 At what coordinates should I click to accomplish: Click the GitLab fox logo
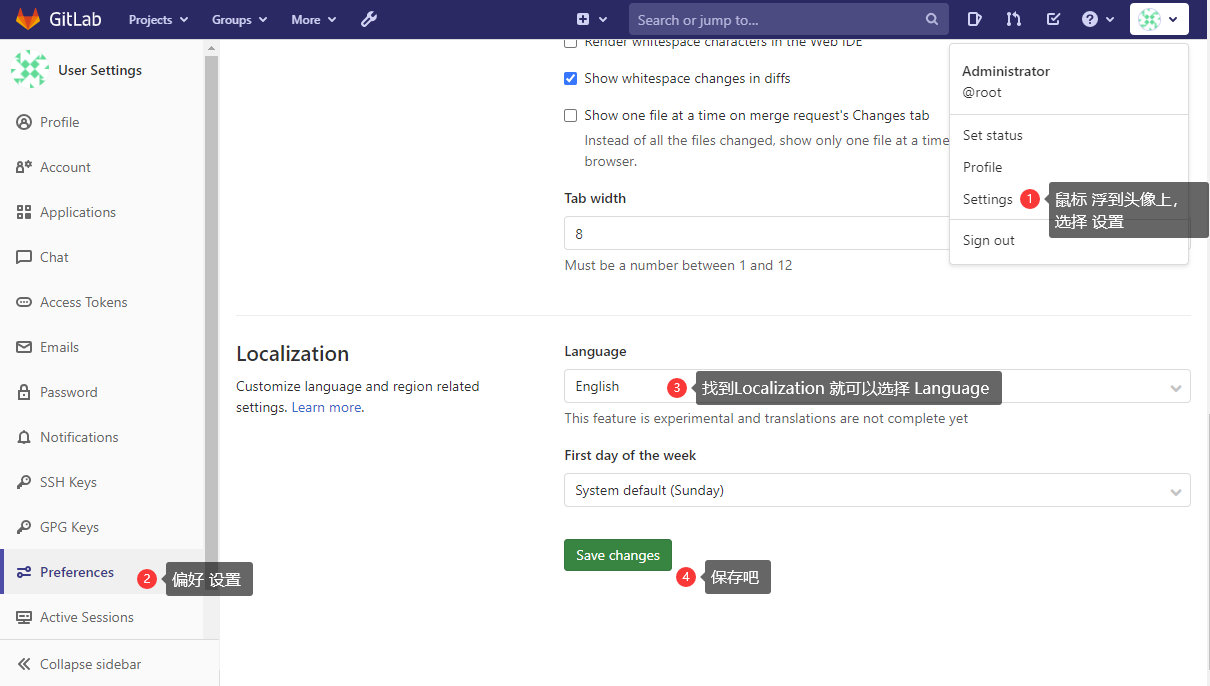[x=27, y=19]
